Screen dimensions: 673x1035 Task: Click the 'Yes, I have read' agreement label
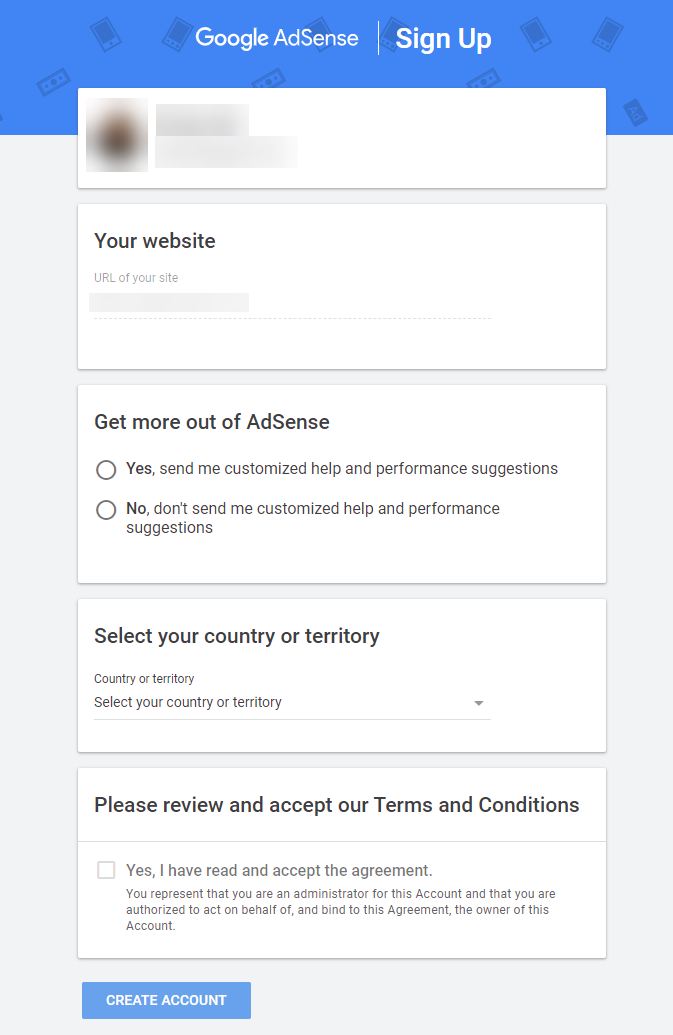tap(279, 870)
